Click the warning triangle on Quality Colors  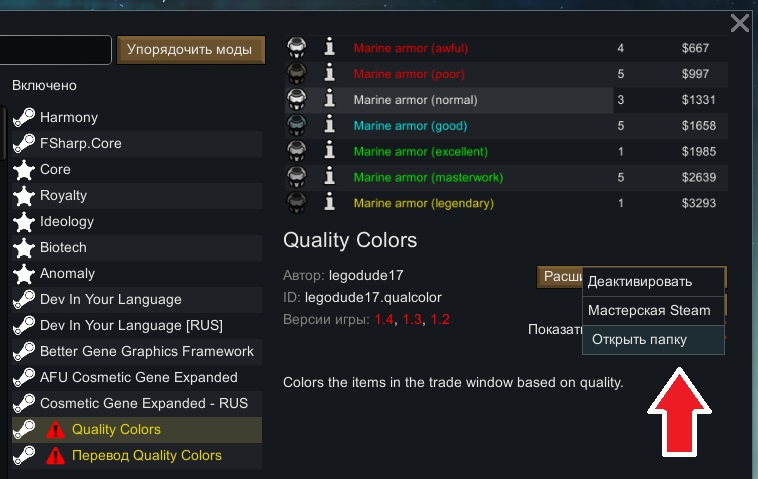coord(56,430)
